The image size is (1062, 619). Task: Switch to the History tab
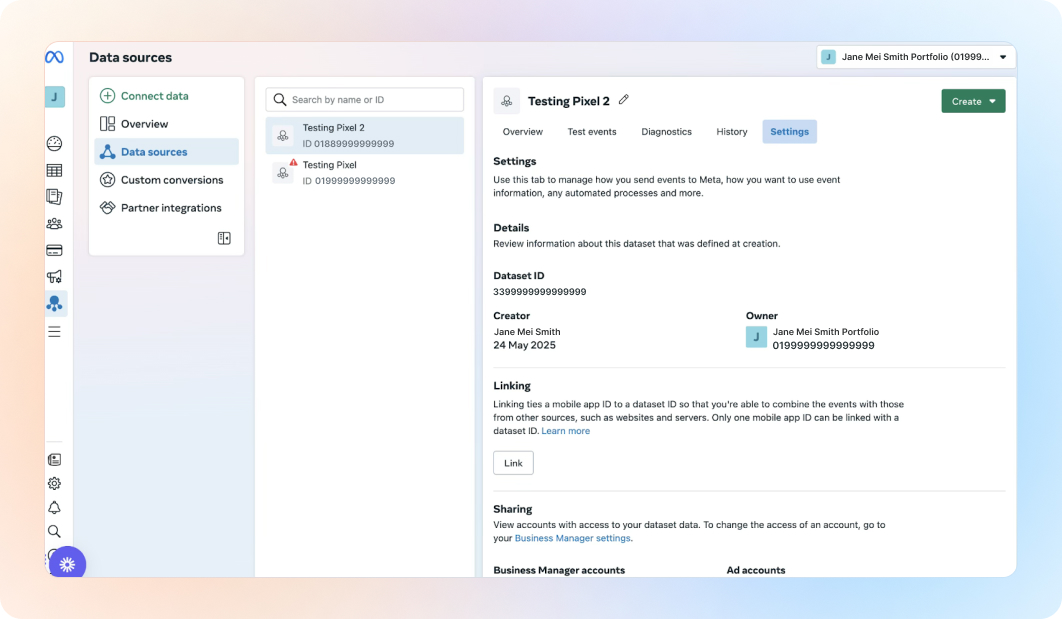click(x=731, y=131)
